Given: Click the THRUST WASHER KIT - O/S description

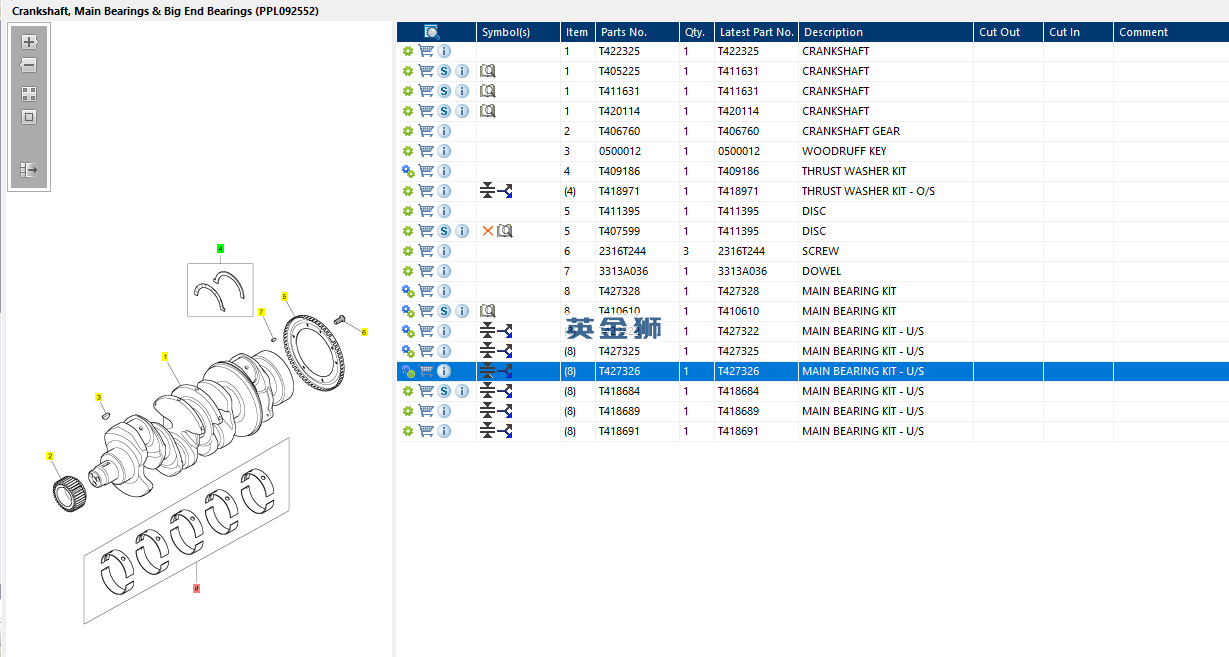Looking at the screenshot, I should coord(868,191).
